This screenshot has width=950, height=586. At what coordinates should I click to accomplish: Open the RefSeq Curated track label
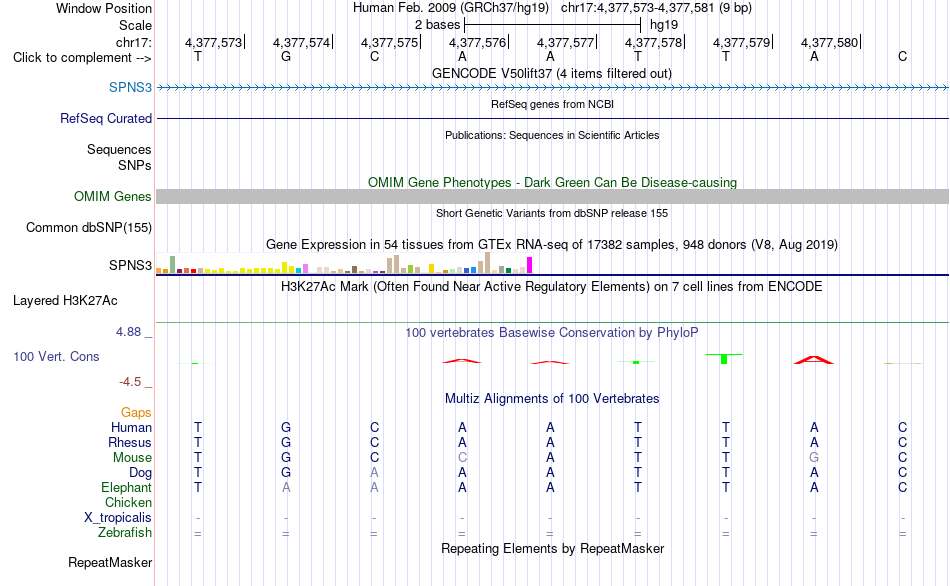click(105, 118)
